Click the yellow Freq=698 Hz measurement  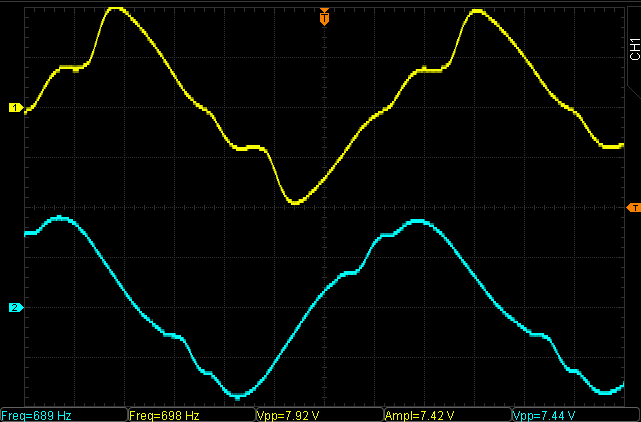(x=192, y=415)
